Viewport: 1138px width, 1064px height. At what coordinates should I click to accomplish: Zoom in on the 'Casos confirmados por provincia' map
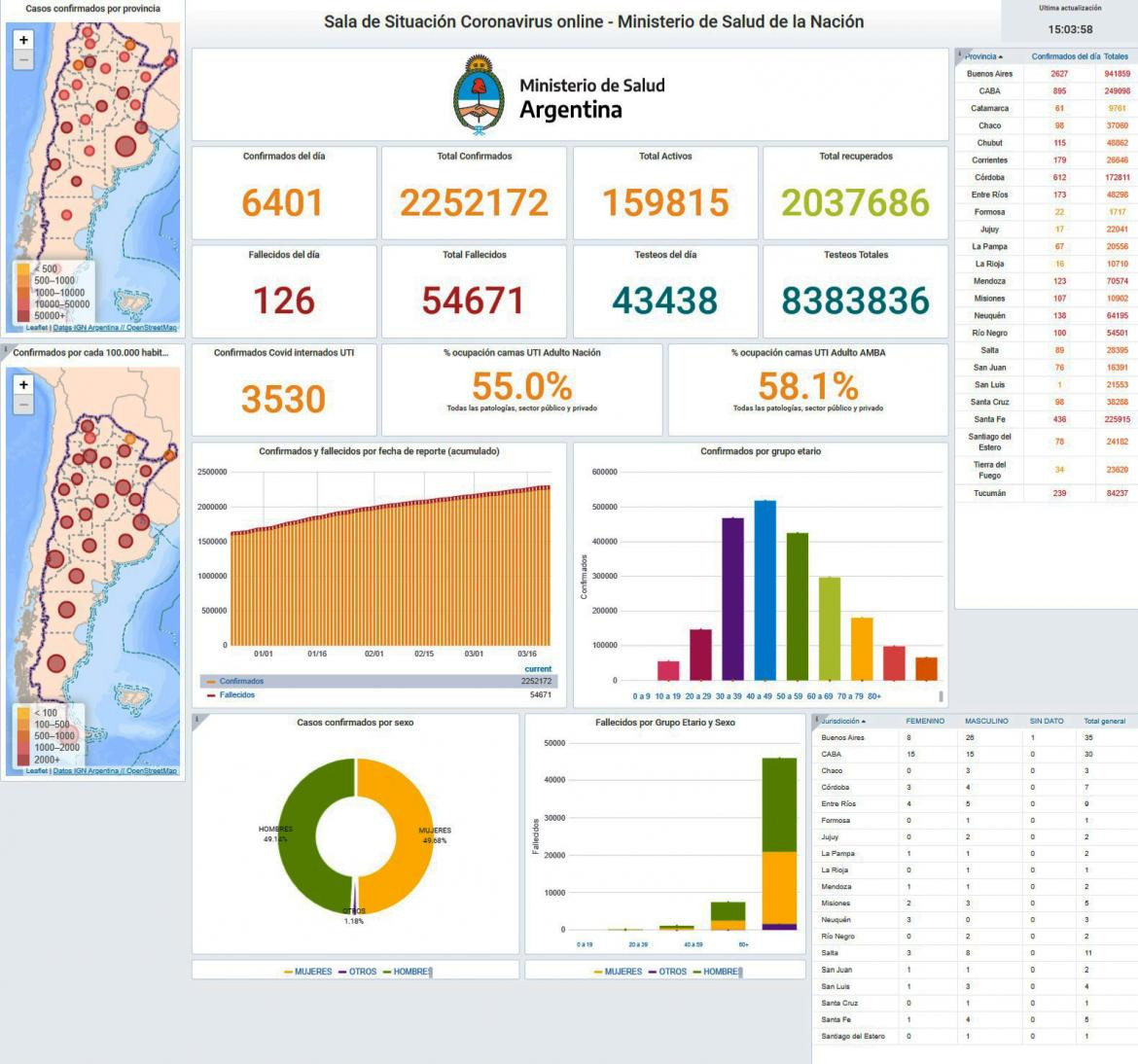click(23, 40)
